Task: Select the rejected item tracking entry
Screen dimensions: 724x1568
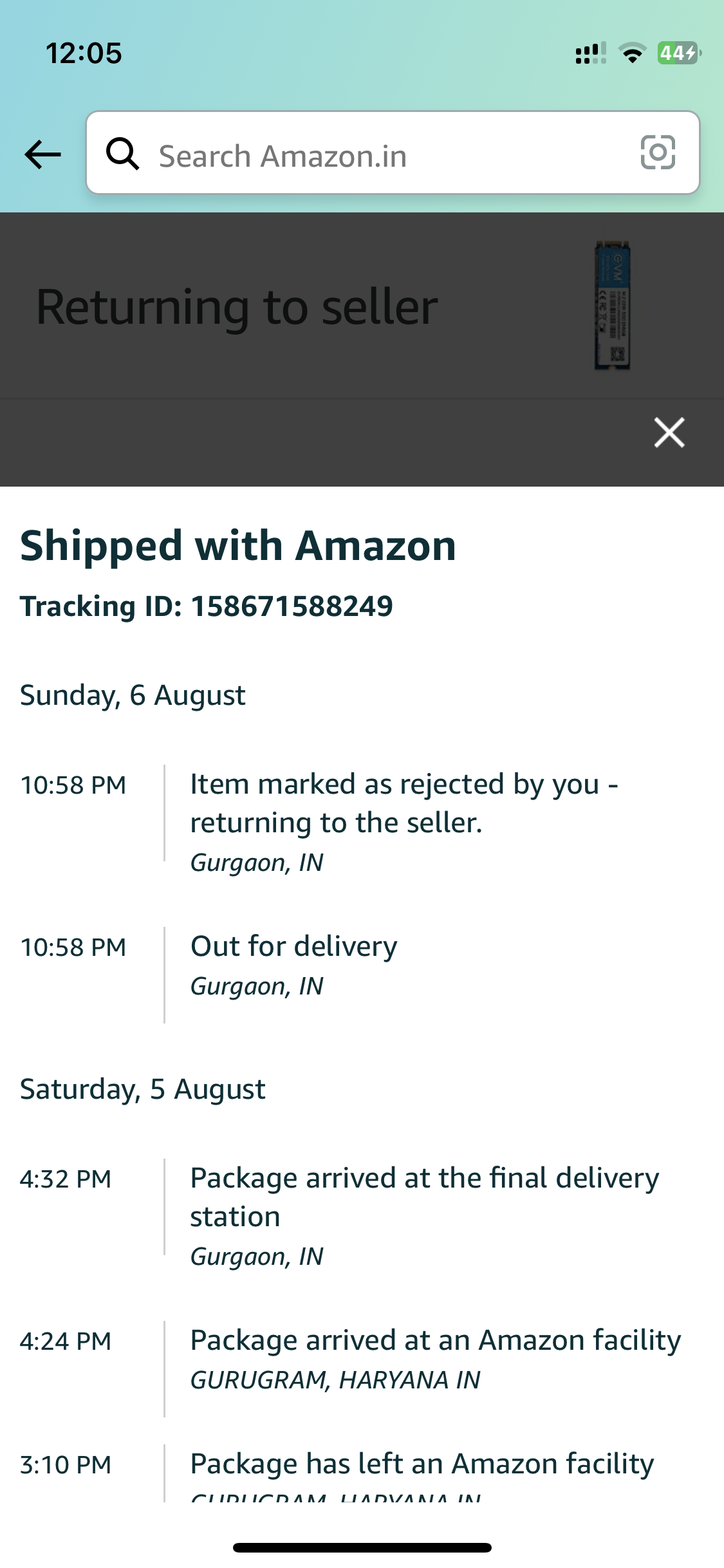Action: pyautogui.click(x=404, y=821)
